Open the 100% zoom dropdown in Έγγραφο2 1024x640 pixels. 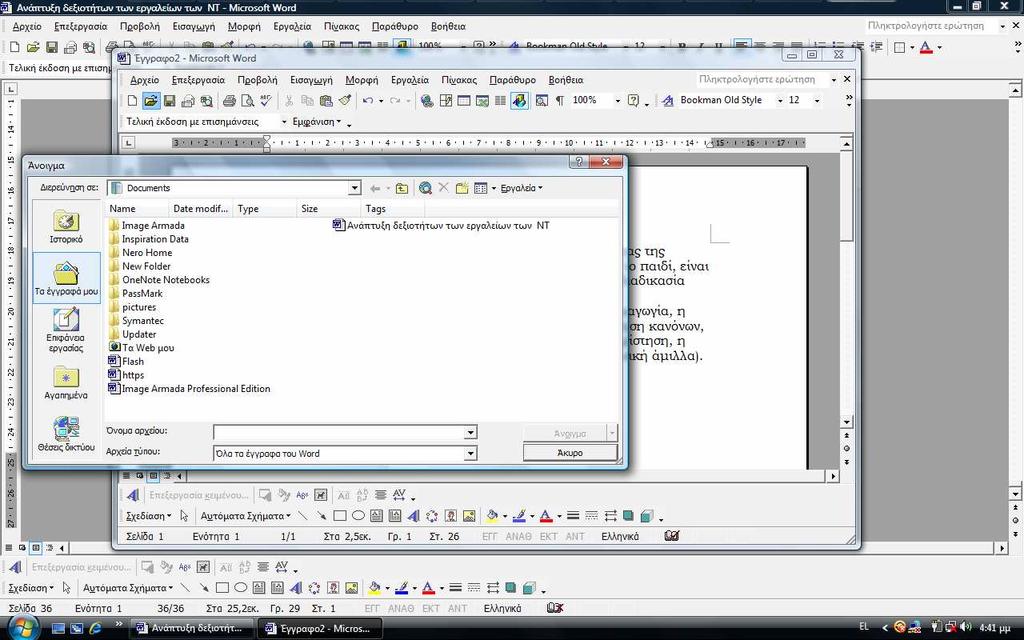617,101
